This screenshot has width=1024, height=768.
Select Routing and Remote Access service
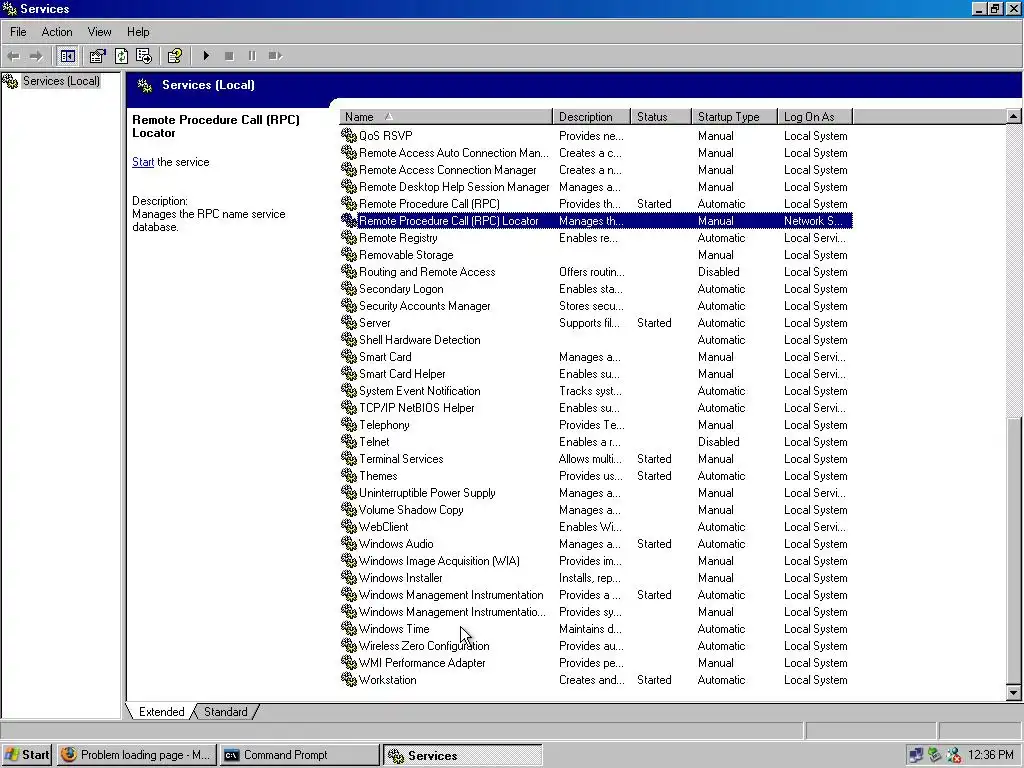click(596, 272)
